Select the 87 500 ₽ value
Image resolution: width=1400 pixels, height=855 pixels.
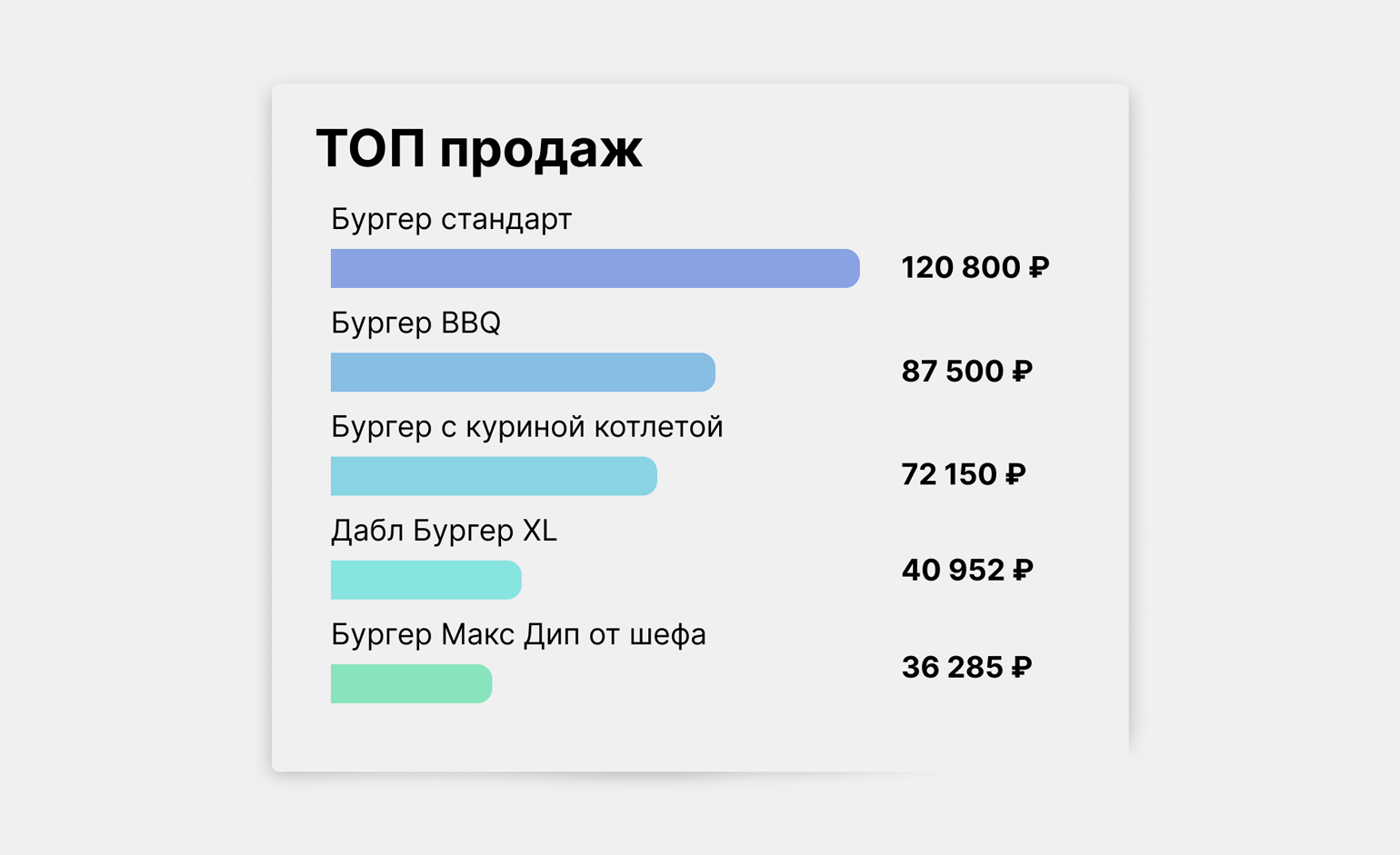pyautogui.click(x=967, y=371)
